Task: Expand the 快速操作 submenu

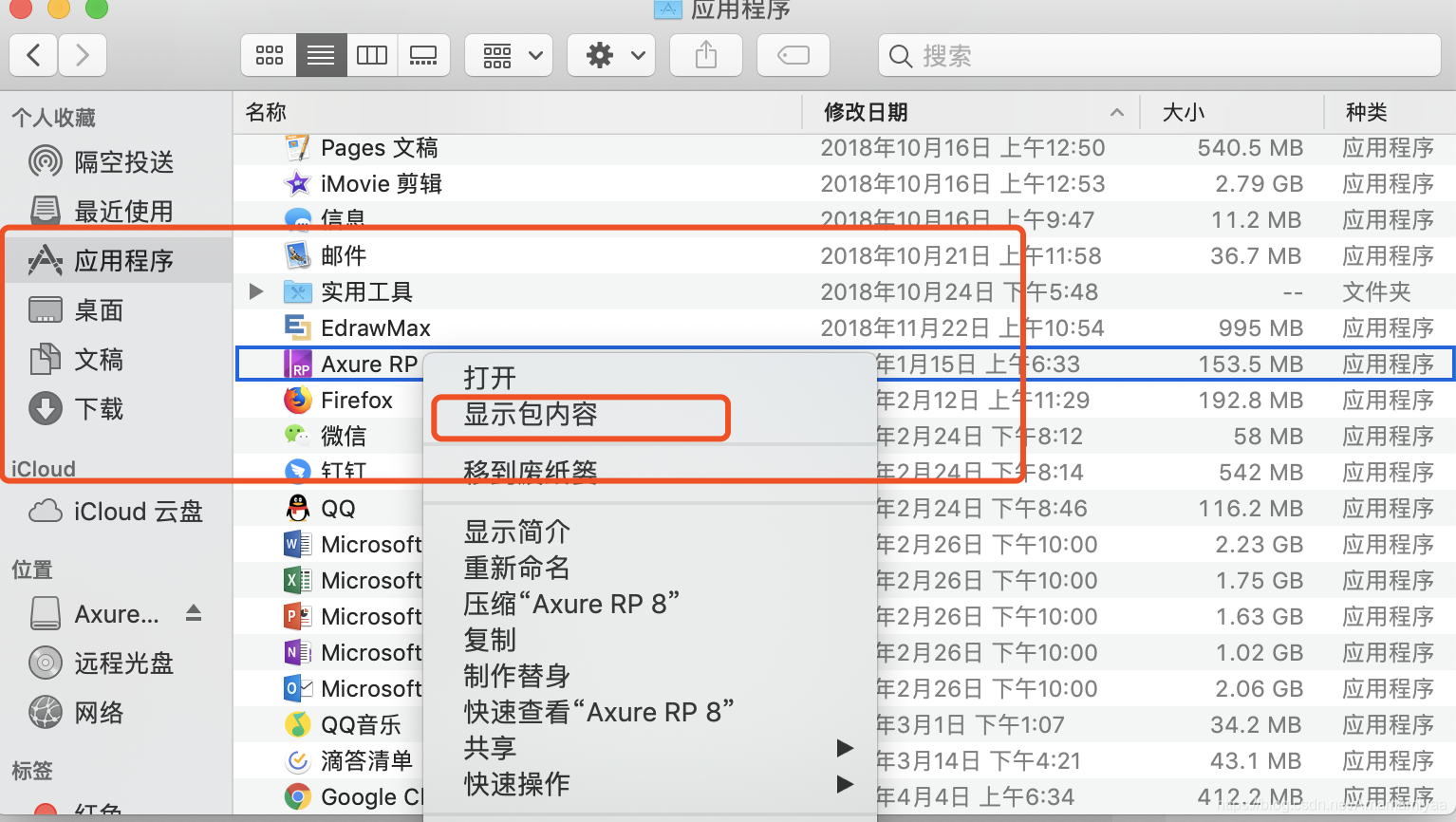Action: pos(650,785)
